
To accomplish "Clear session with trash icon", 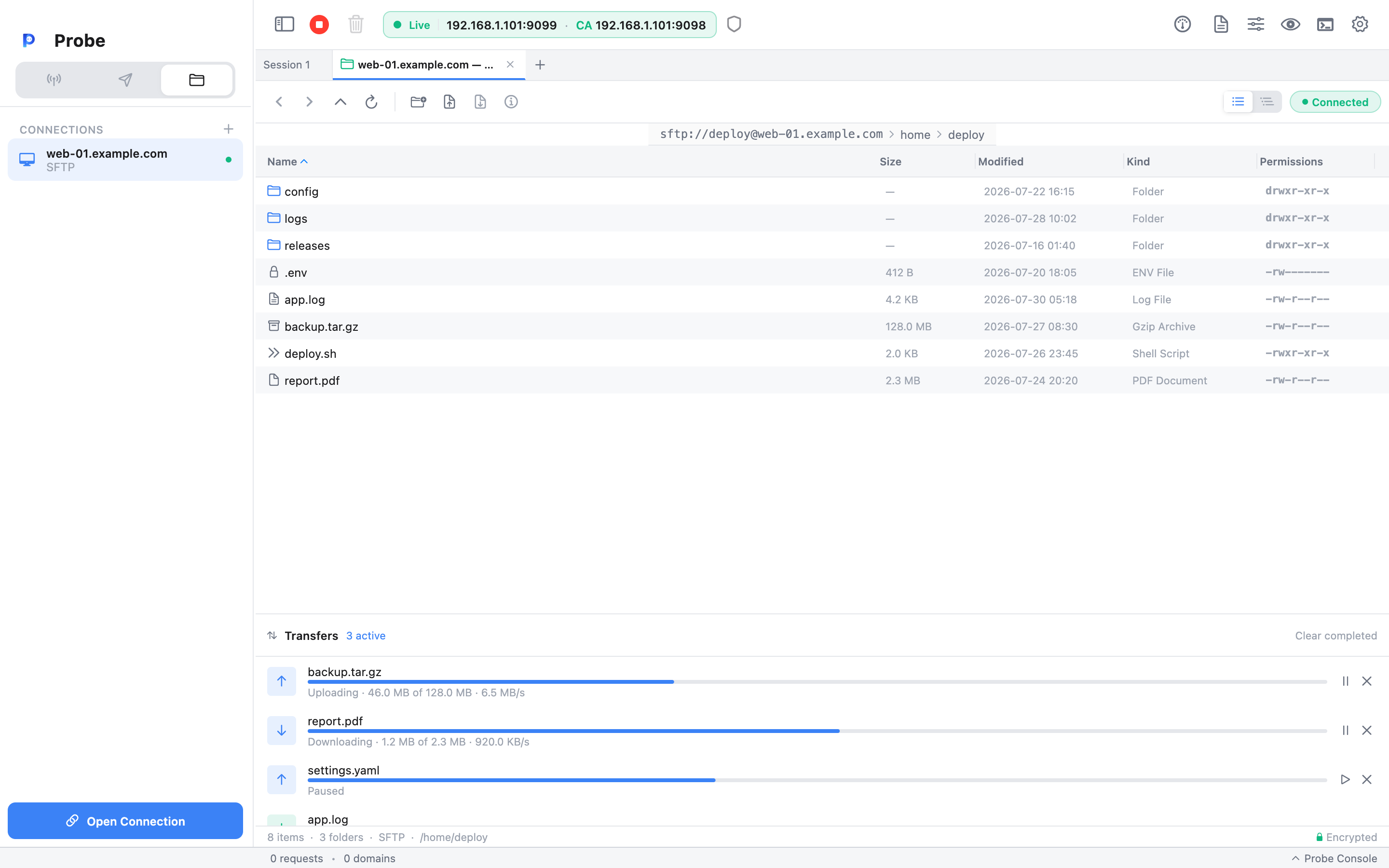I will point(356,24).
